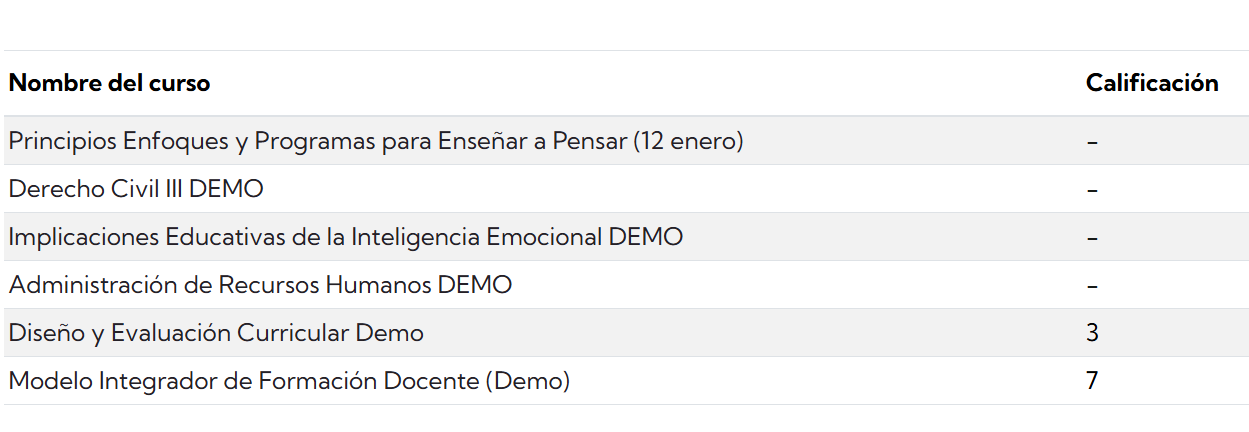Open Modelo Integrador de Formación Docente course
The width and height of the screenshot is (1249, 432).
point(289,381)
